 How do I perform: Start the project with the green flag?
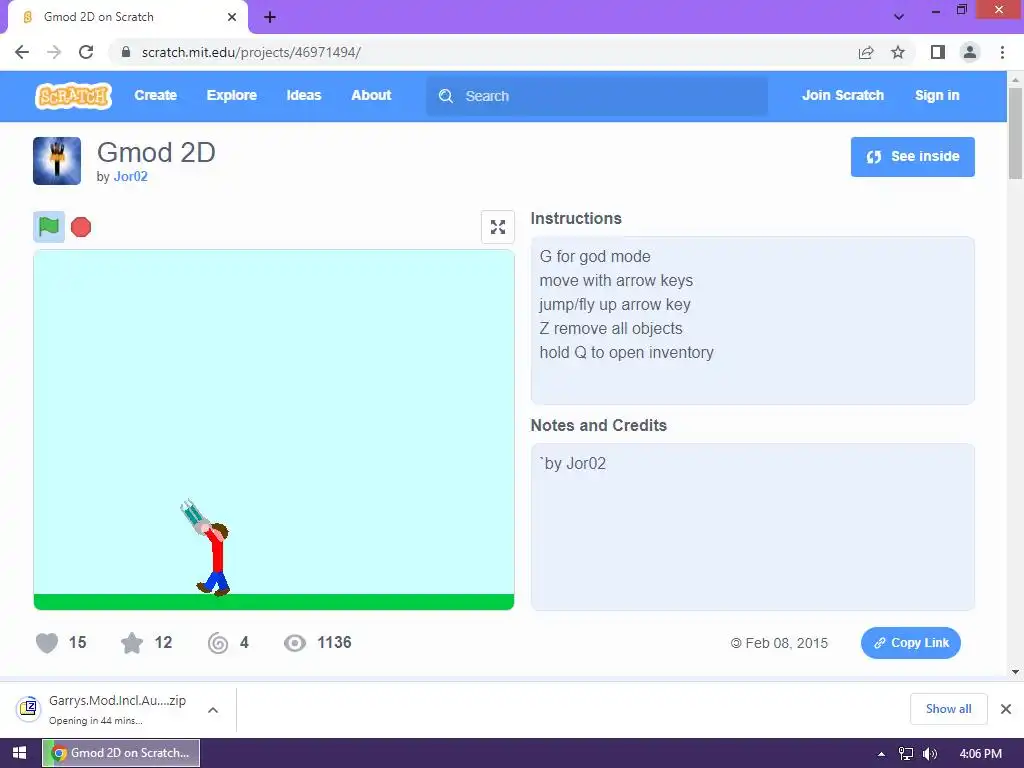pos(49,227)
